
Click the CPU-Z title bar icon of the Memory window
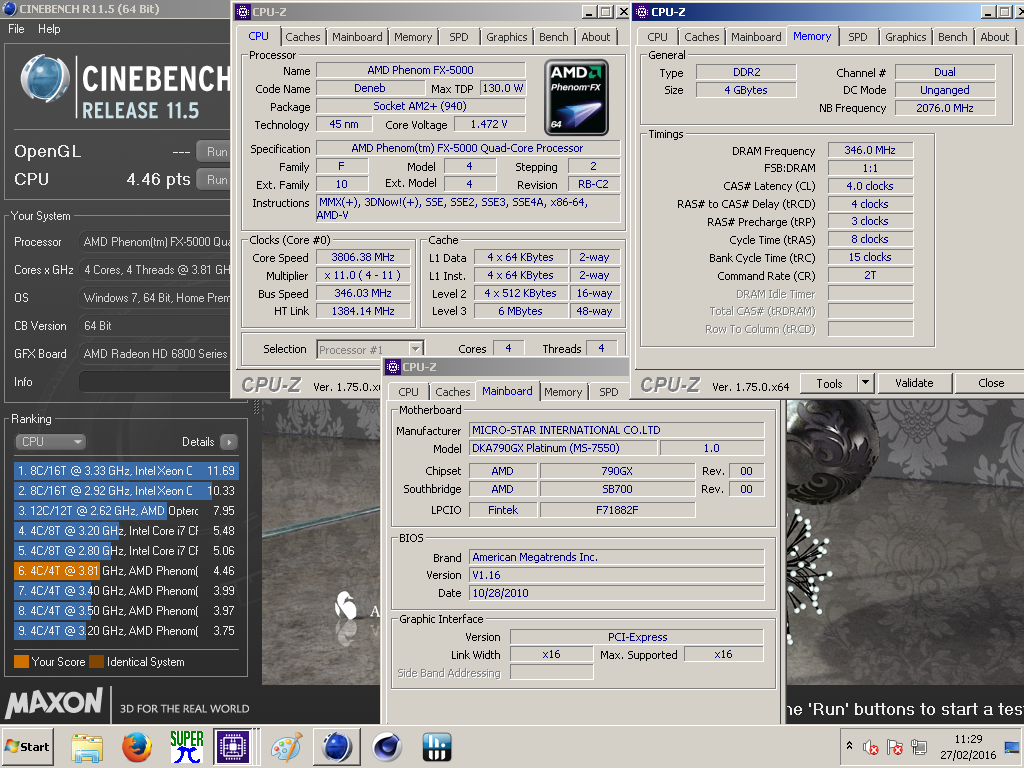click(641, 12)
